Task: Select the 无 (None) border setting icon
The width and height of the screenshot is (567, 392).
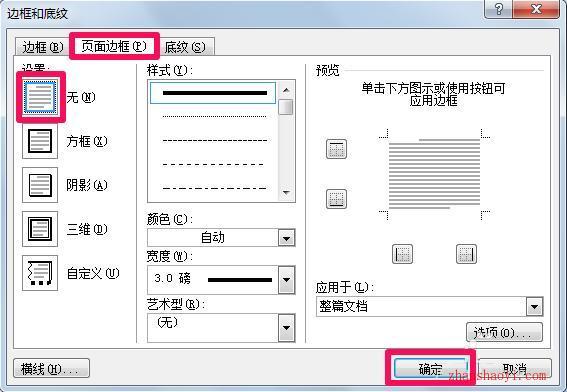Action: tap(40, 97)
